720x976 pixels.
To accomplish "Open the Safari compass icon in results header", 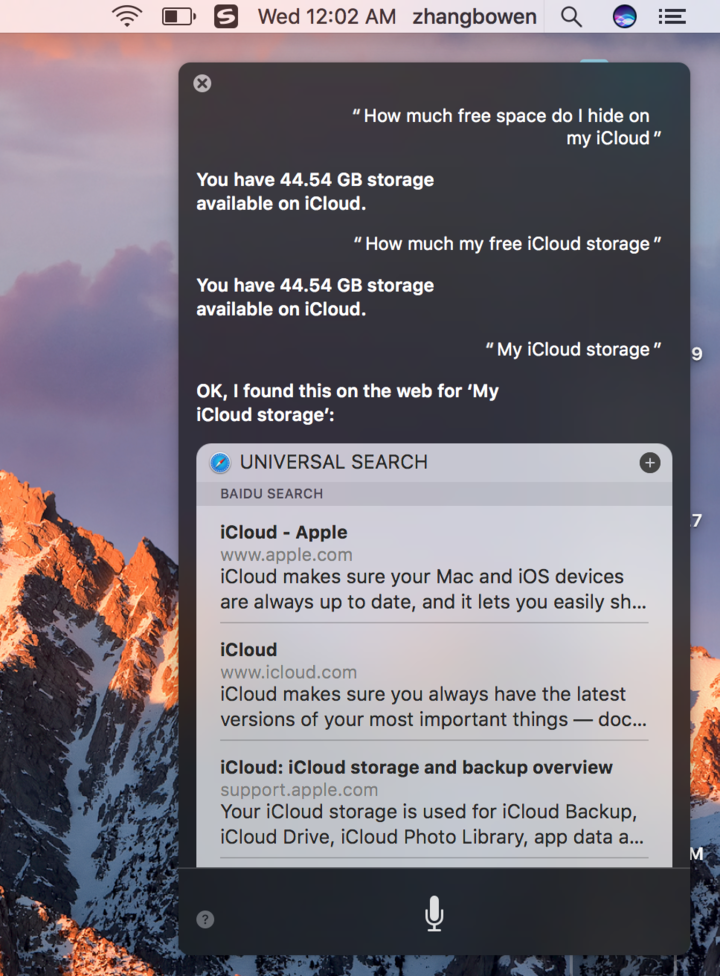I will coord(220,462).
